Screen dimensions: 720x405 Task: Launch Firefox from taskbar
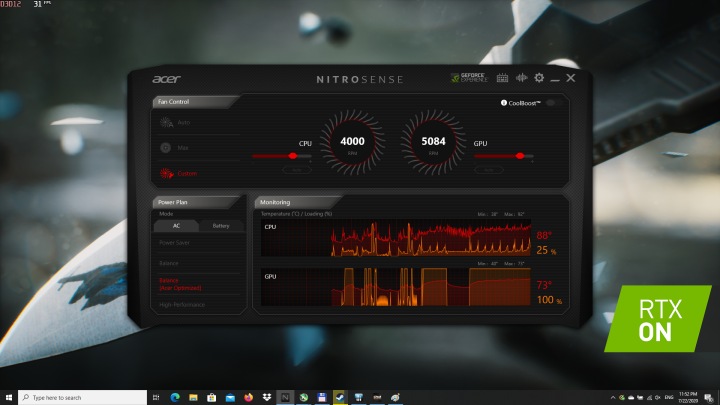click(248, 397)
